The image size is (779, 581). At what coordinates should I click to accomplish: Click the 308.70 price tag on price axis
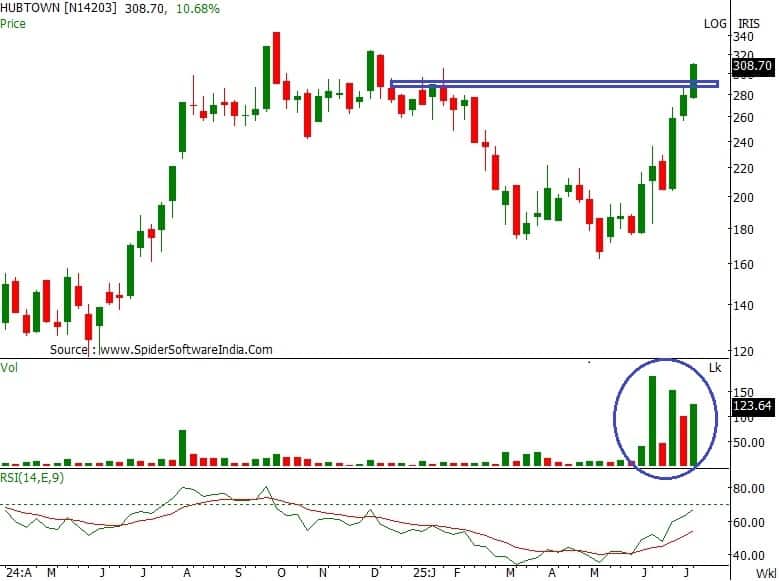(x=753, y=68)
